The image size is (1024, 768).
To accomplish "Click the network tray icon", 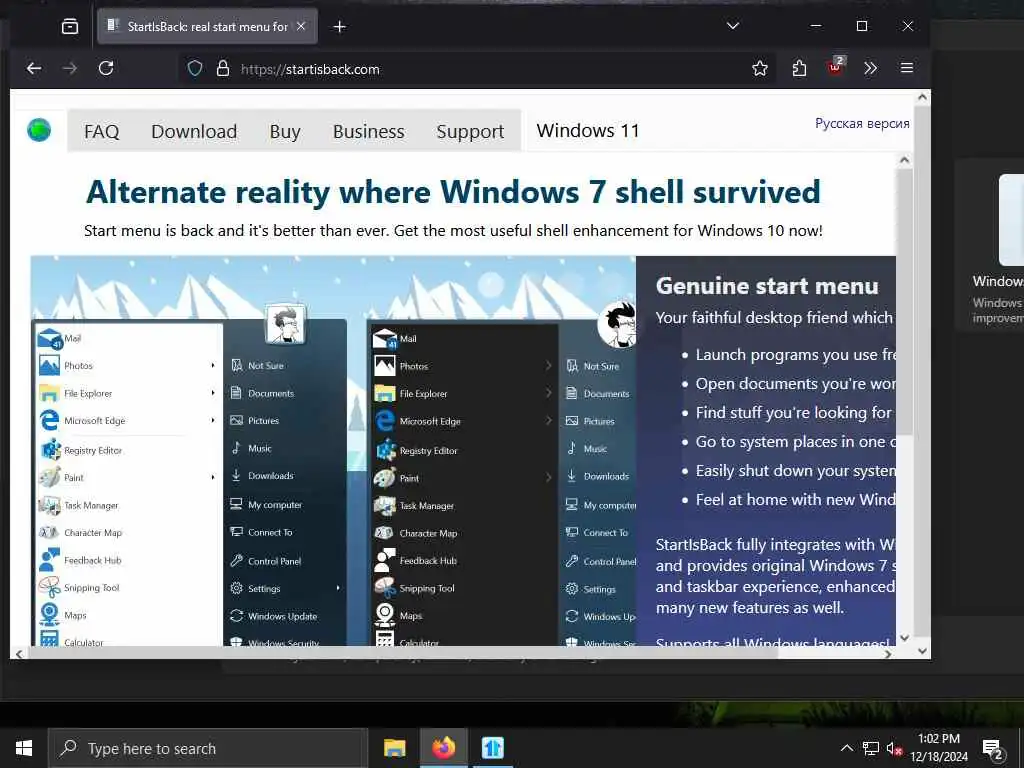I will (871, 748).
